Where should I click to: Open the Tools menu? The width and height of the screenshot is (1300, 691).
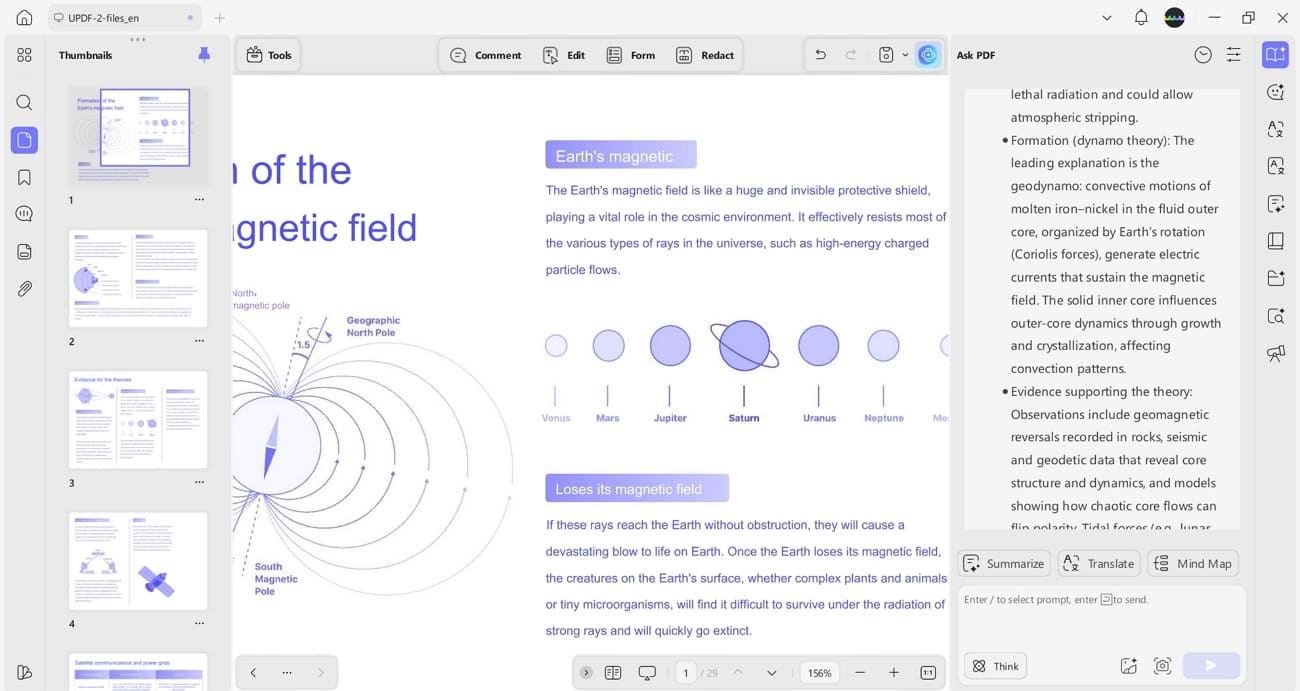tap(268, 55)
